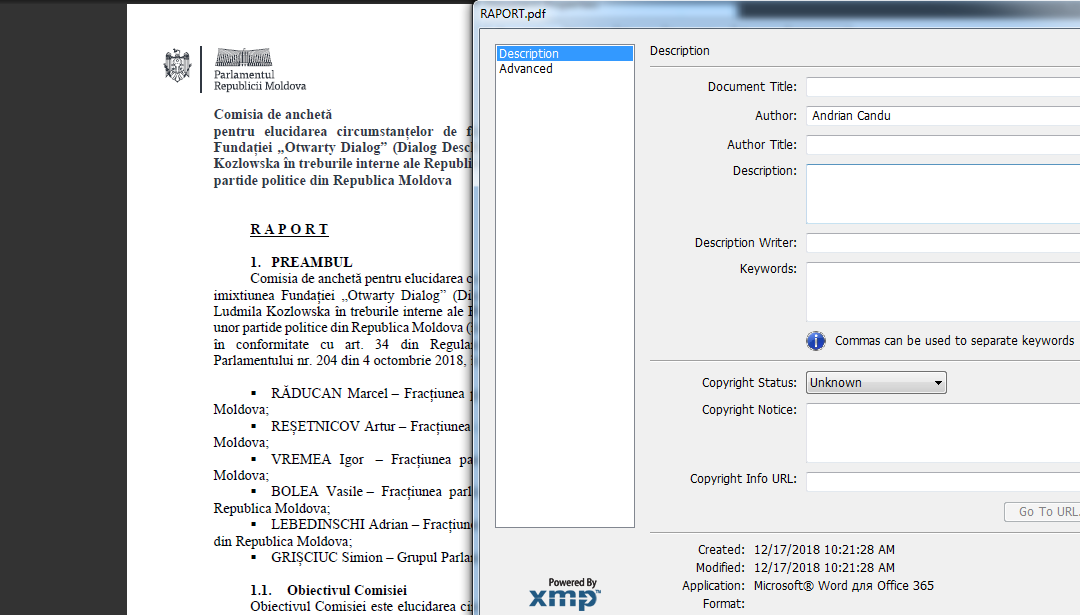The image size is (1080, 615).
Task: Click inside the Copyright Notice text area
Action: click(x=942, y=433)
